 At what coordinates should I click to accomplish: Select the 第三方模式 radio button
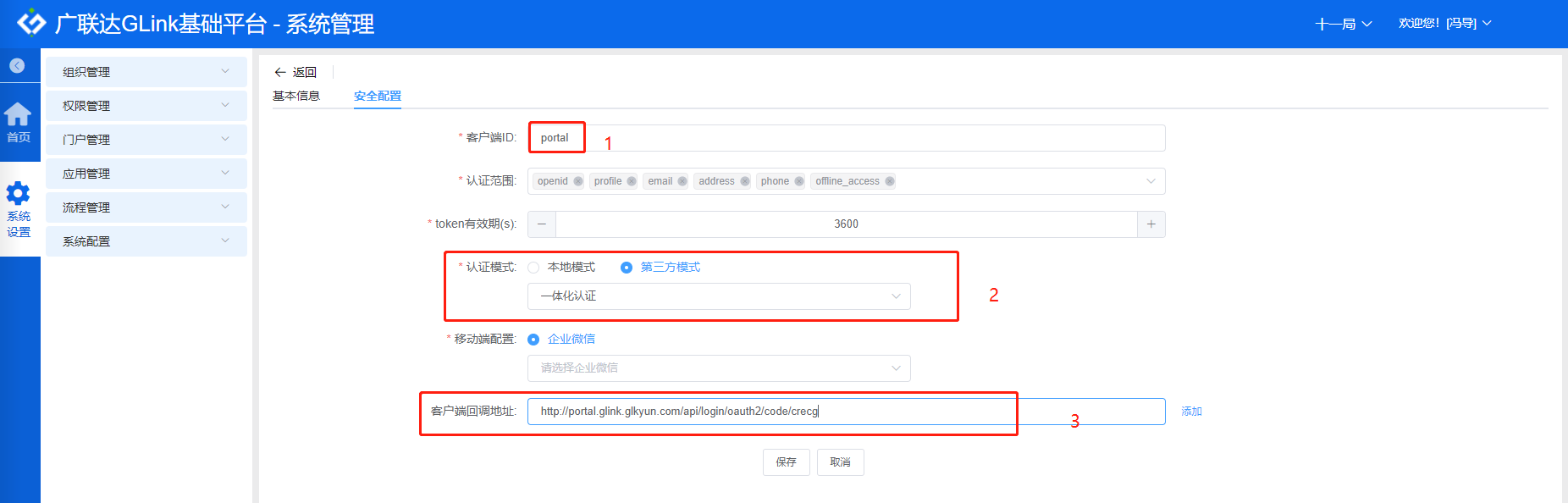[627, 268]
